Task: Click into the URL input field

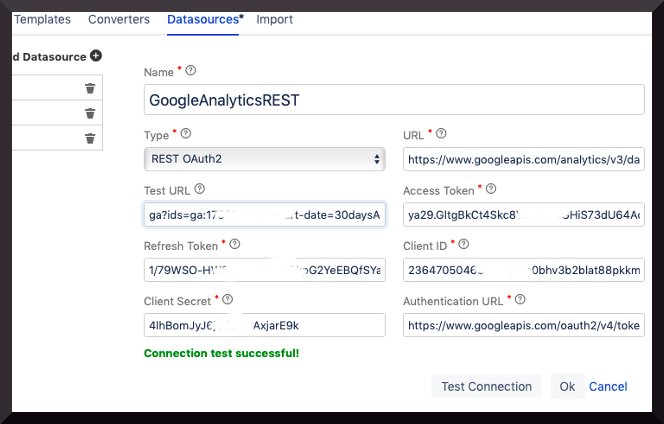Action: tap(524, 159)
